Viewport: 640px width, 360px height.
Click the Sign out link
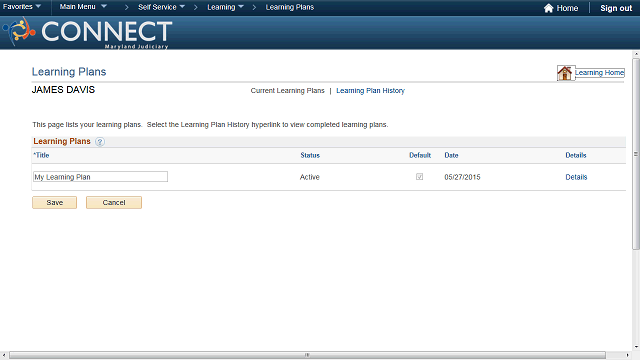pyautogui.click(x=616, y=8)
